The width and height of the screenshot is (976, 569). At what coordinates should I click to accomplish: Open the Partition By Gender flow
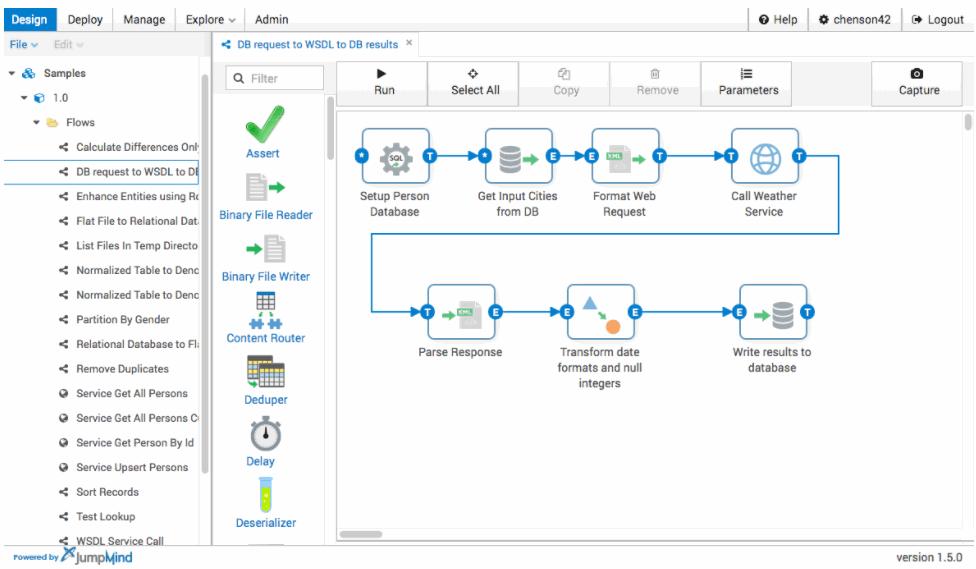pos(123,319)
